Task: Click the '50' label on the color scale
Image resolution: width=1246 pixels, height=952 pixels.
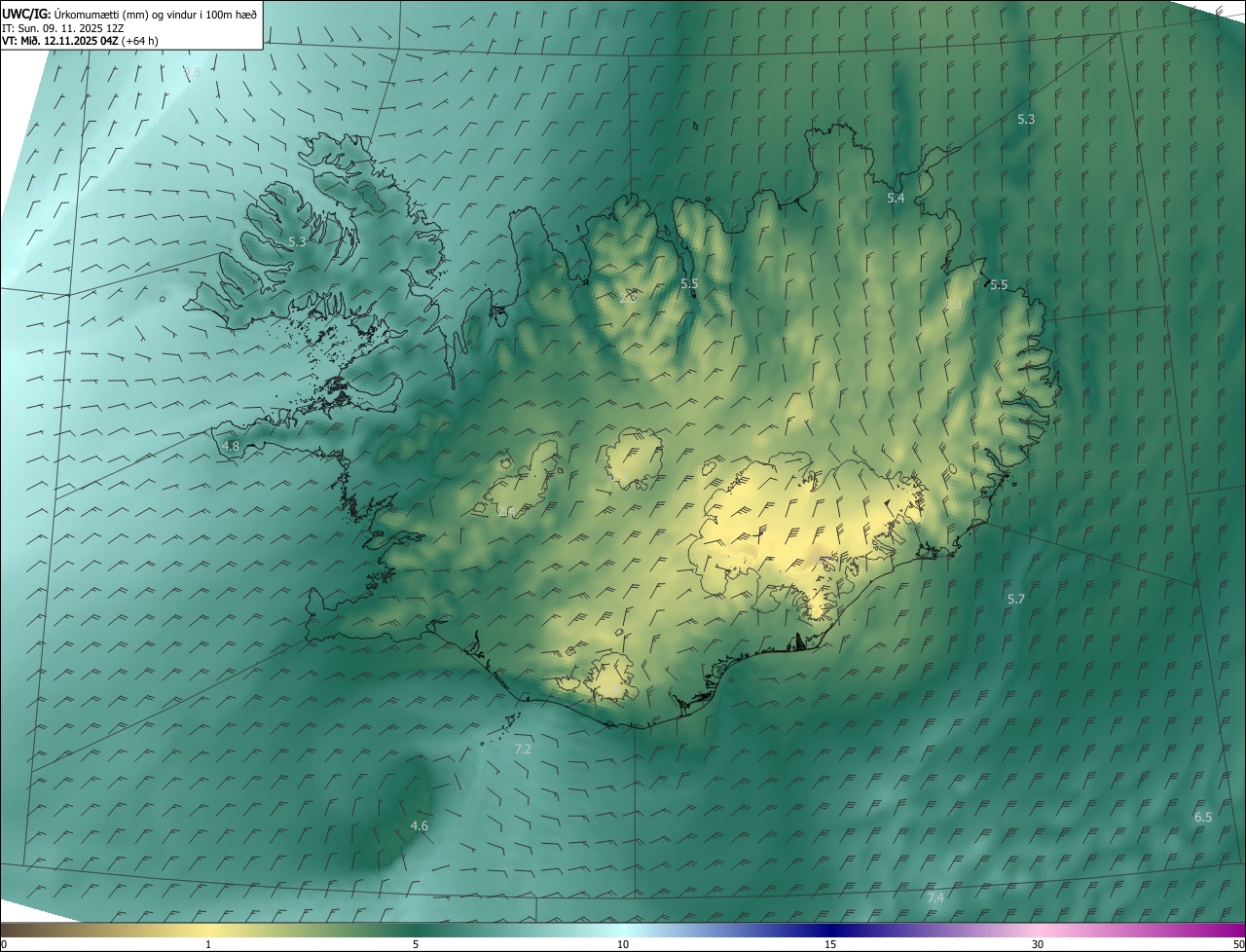Action: (1238, 945)
